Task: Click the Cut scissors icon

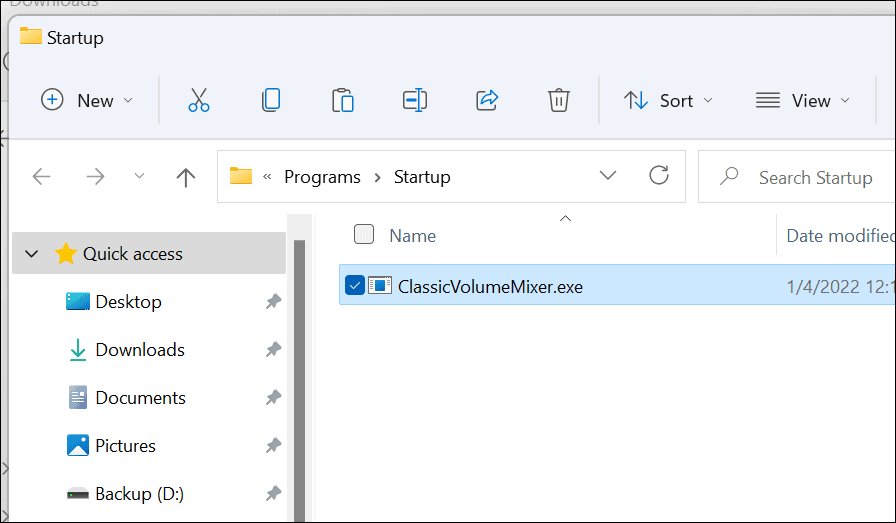Action: [x=198, y=100]
